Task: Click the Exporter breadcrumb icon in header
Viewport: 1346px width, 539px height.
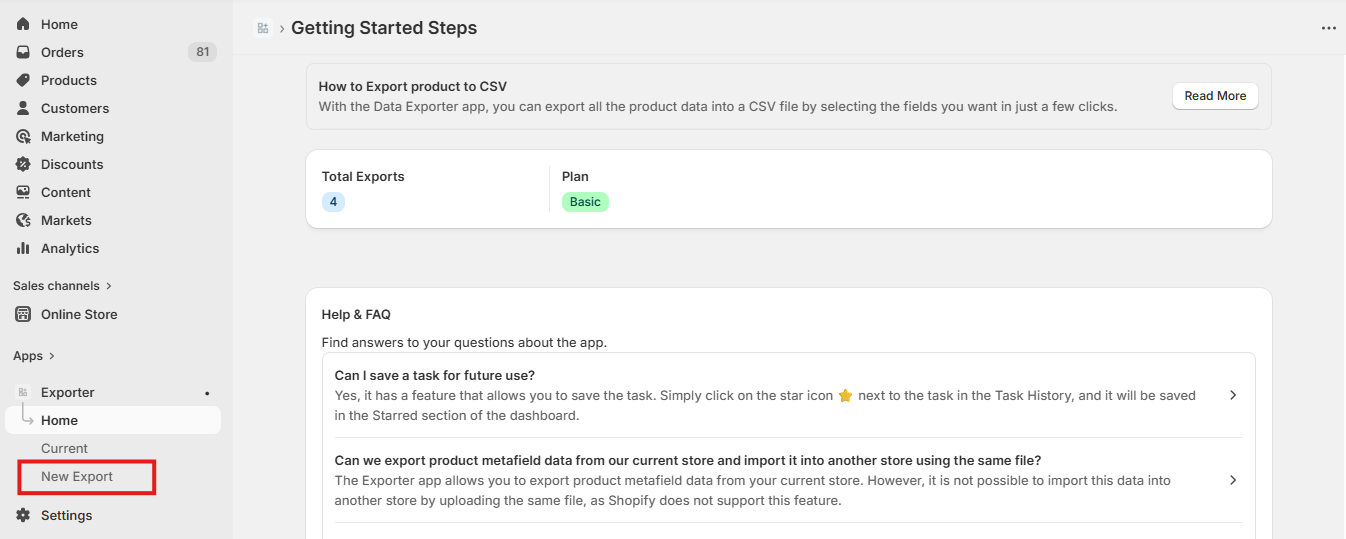Action: coord(263,28)
